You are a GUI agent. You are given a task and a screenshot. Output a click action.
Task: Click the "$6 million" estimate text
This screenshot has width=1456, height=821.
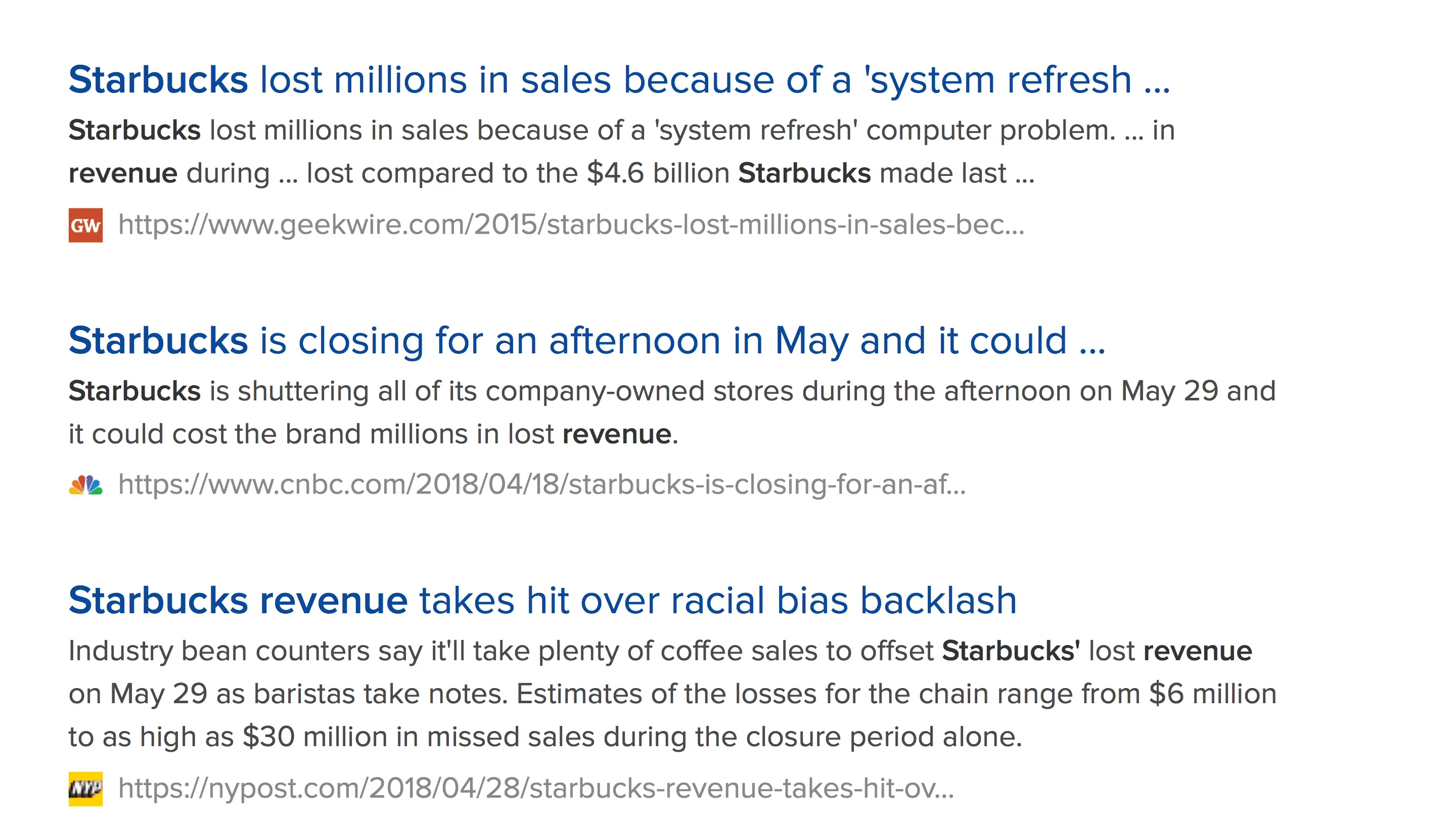coord(1212,694)
